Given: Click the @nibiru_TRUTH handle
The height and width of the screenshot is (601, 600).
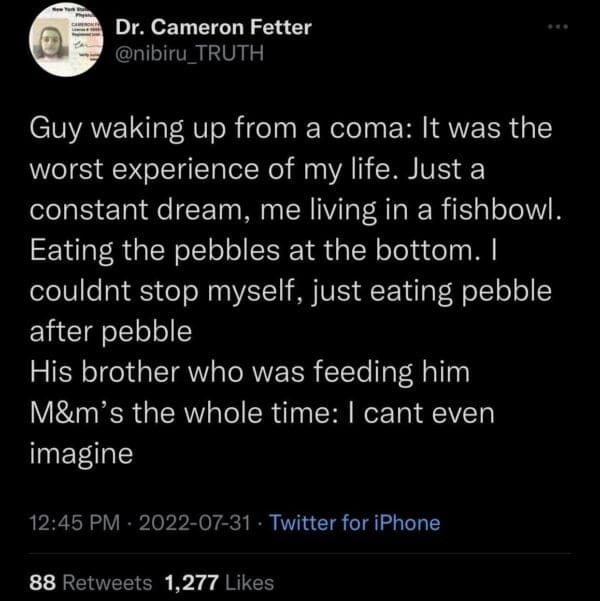Looking at the screenshot, I should click(x=187, y=53).
